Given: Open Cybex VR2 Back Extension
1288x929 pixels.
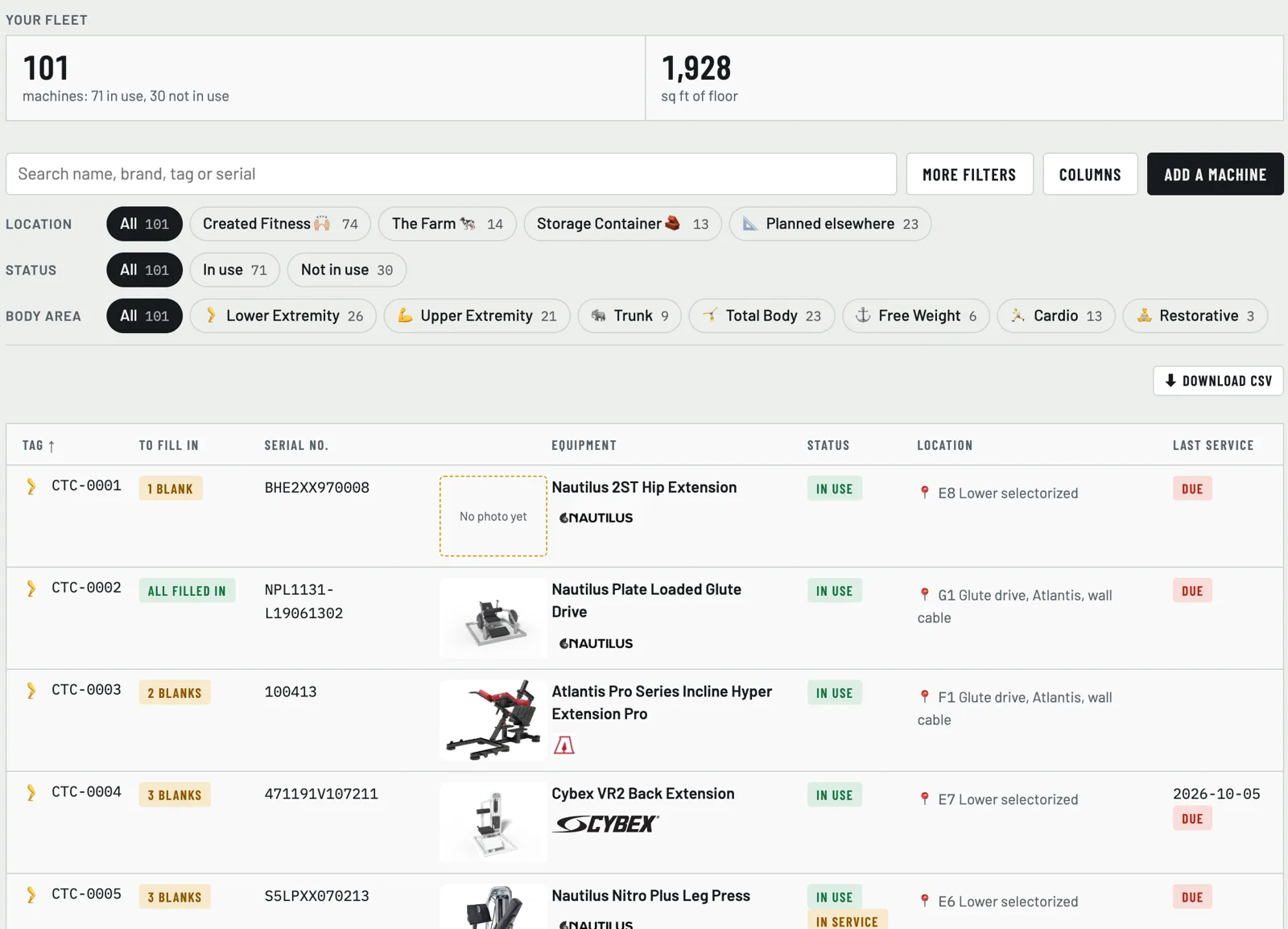Looking at the screenshot, I should (x=643, y=794).
